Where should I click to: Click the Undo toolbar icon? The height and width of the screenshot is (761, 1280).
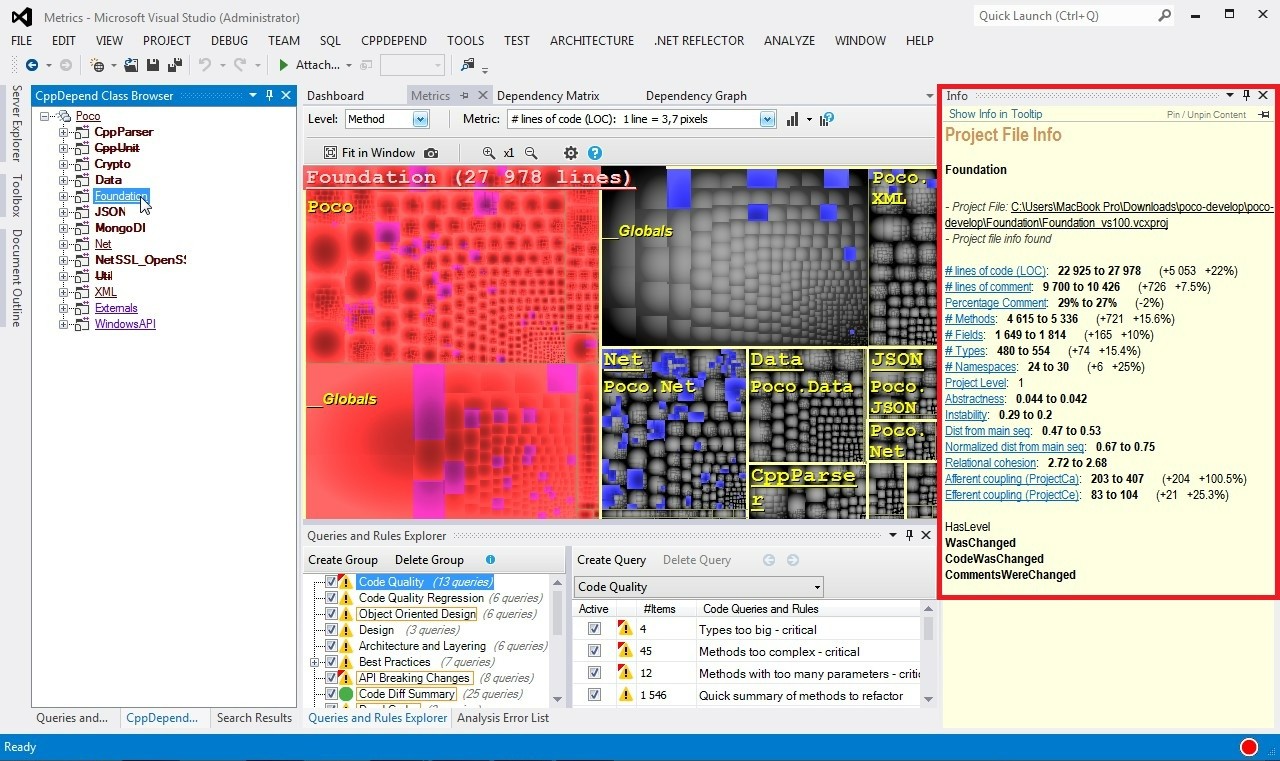[205, 65]
